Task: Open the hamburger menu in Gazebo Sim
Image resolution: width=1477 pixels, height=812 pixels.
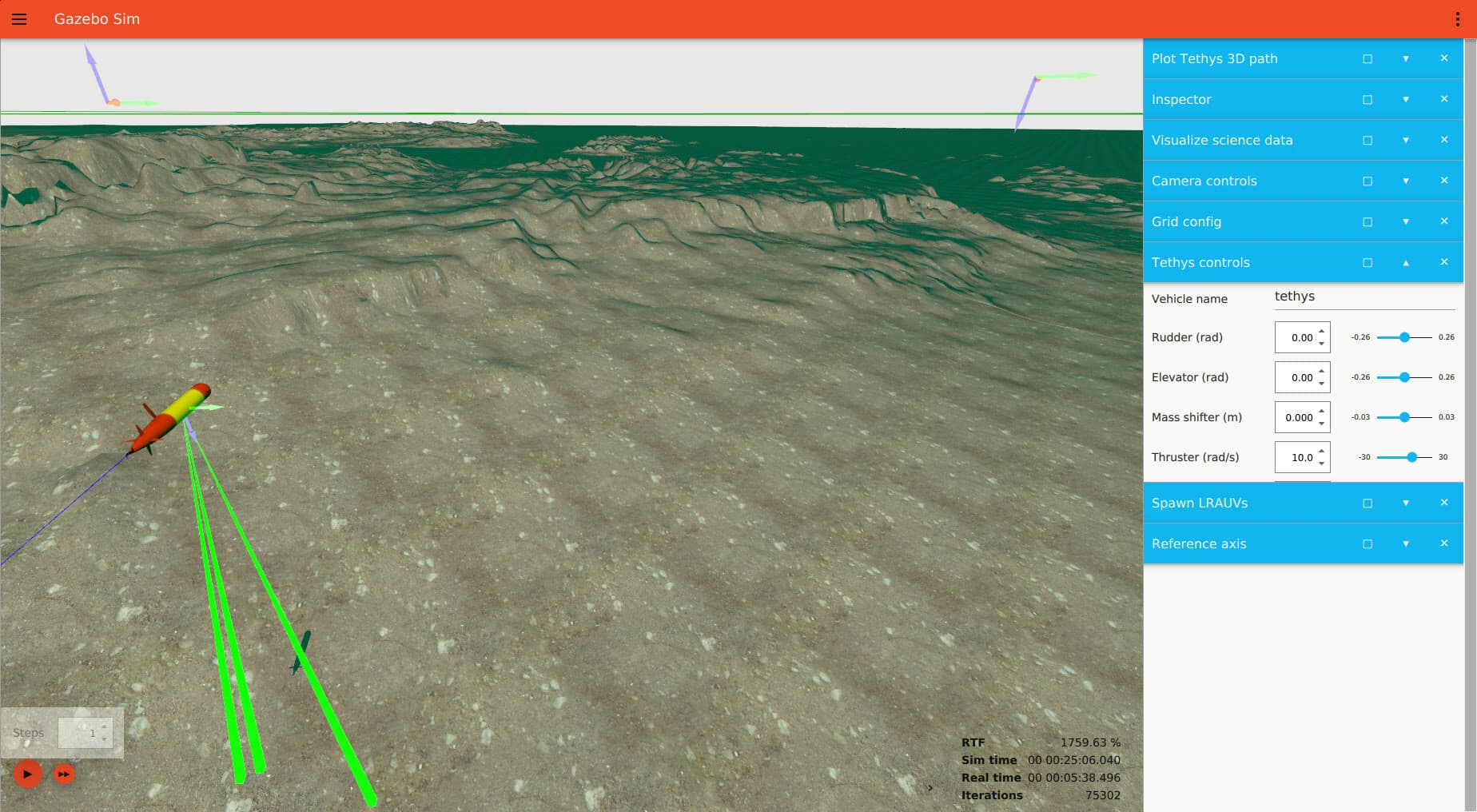Action: (x=19, y=19)
